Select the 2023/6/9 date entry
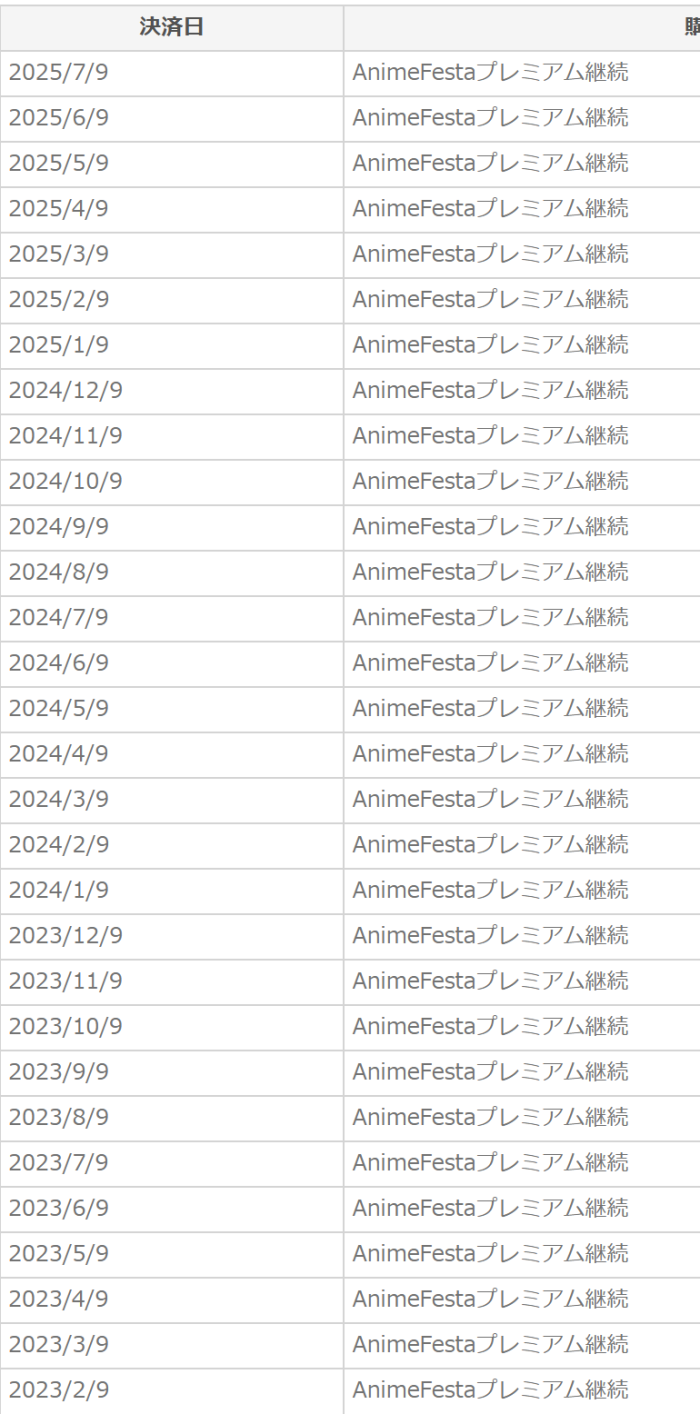The height and width of the screenshot is (1414, 700). click(59, 1207)
